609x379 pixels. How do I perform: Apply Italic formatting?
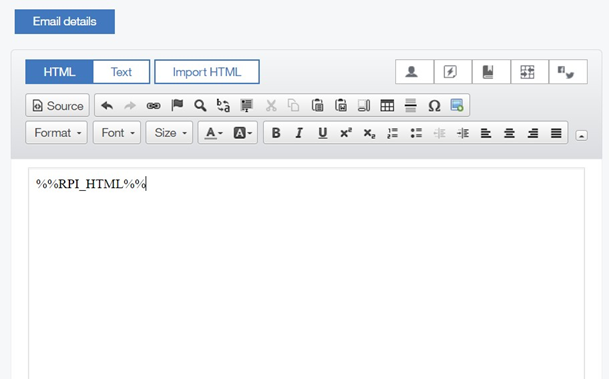pos(299,133)
